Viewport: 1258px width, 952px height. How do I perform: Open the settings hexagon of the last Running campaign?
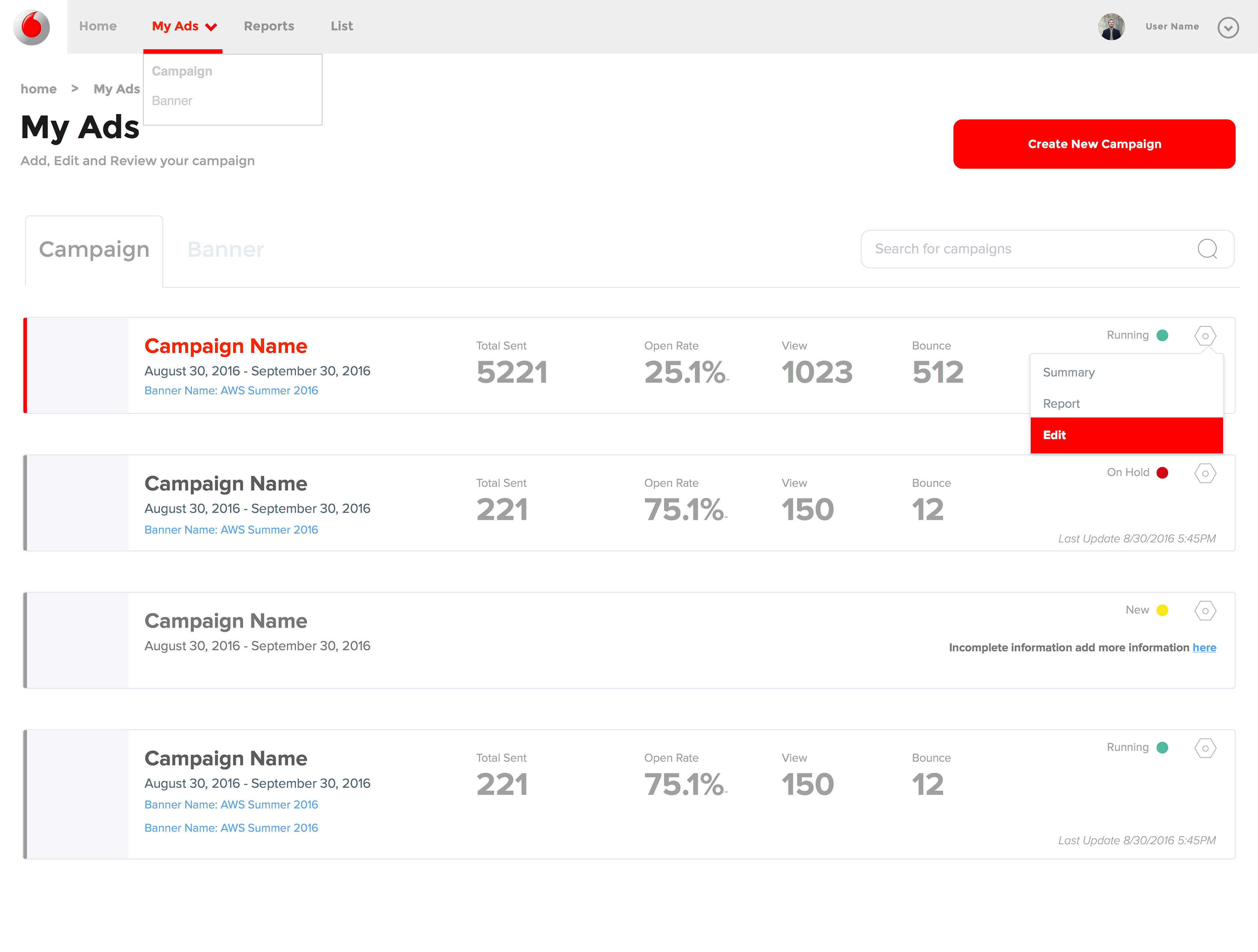(1205, 748)
